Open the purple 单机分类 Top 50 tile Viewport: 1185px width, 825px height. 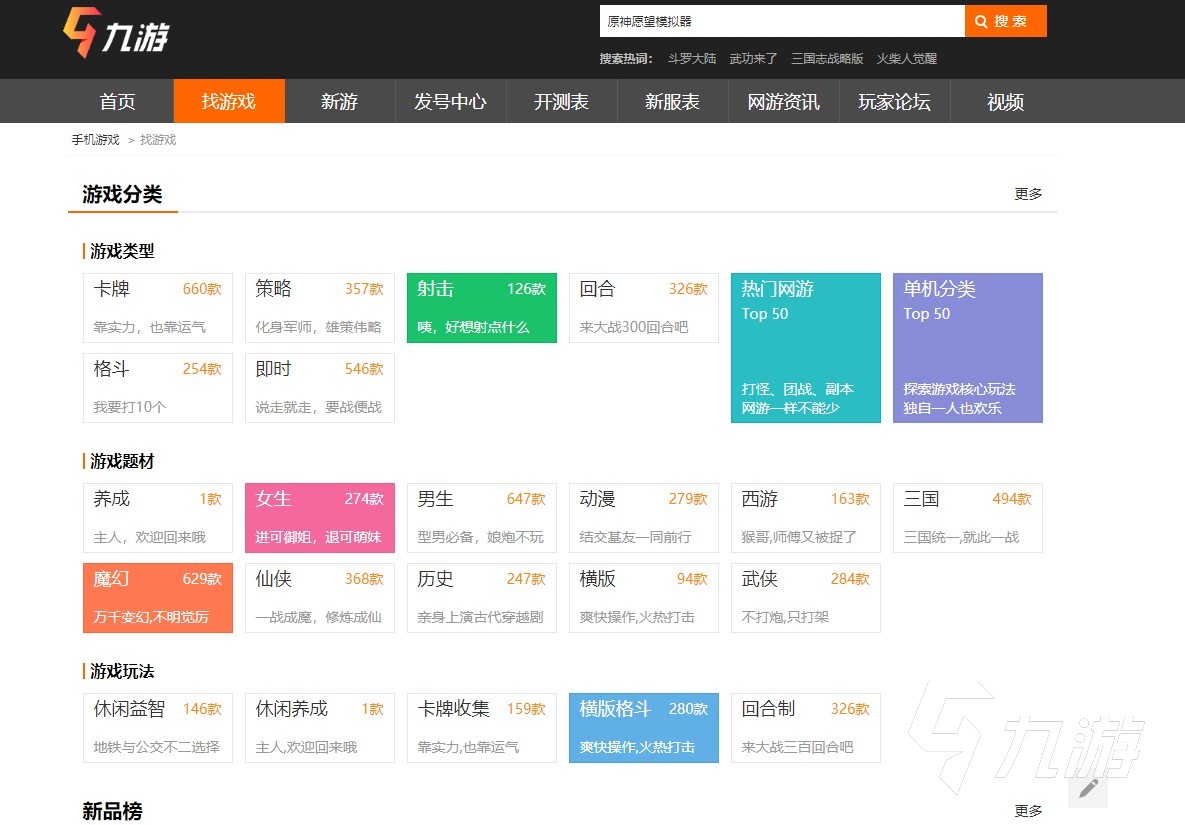click(967, 348)
